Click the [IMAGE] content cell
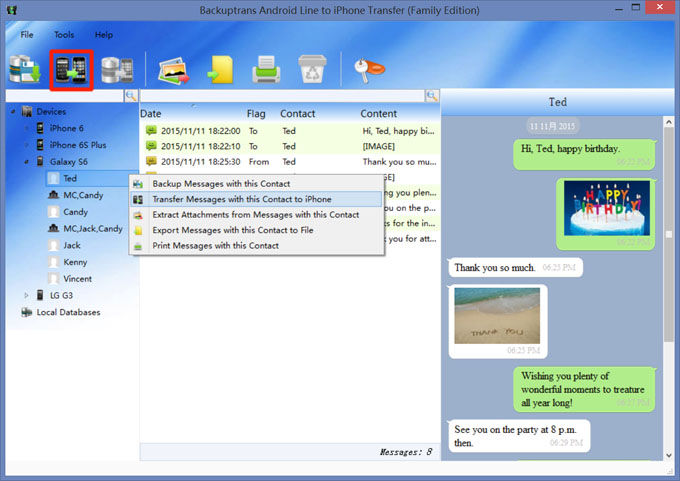 [379, 147]
